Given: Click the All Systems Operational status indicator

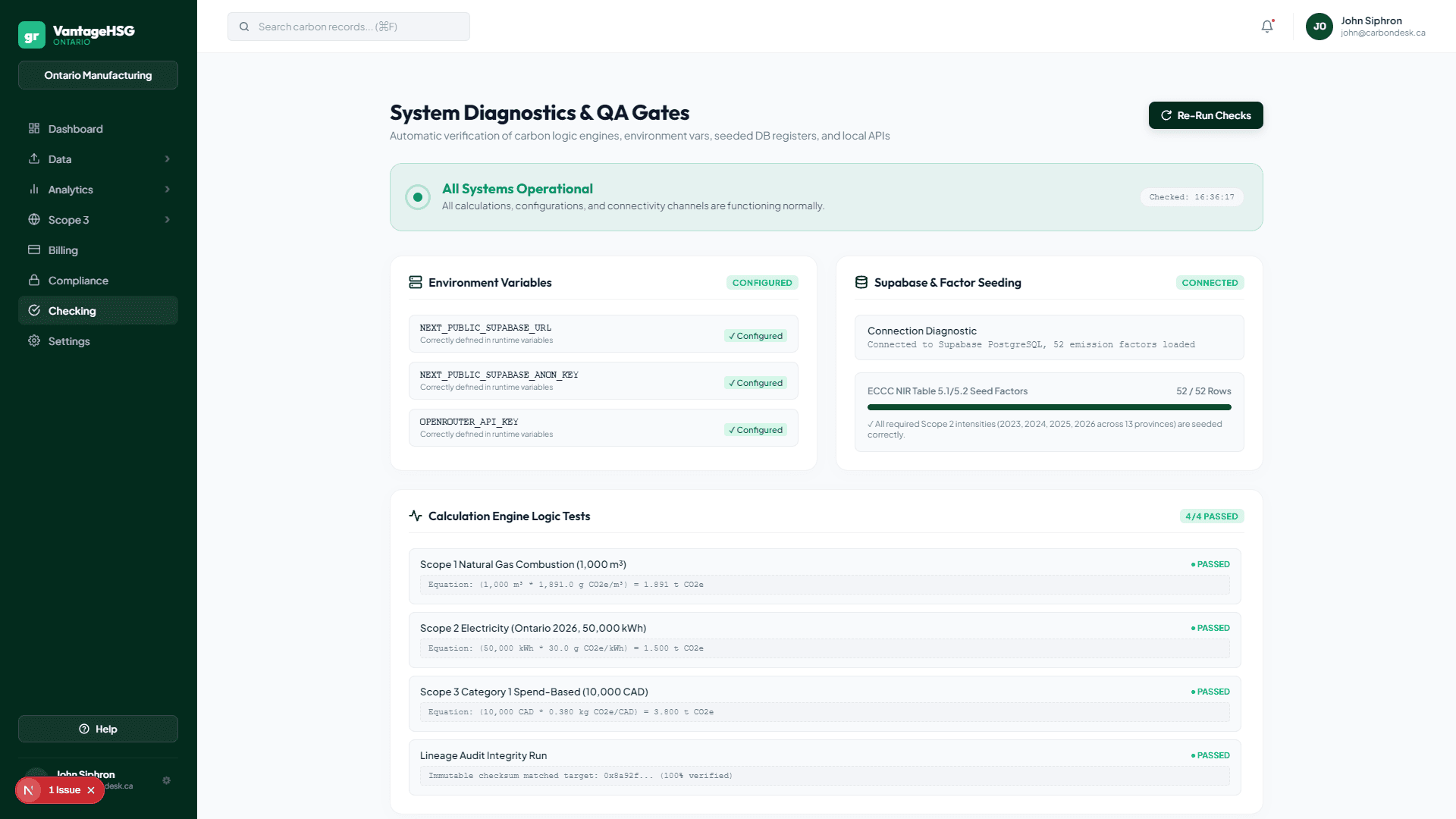Looking at the screenshot, I should pos(418,197).
